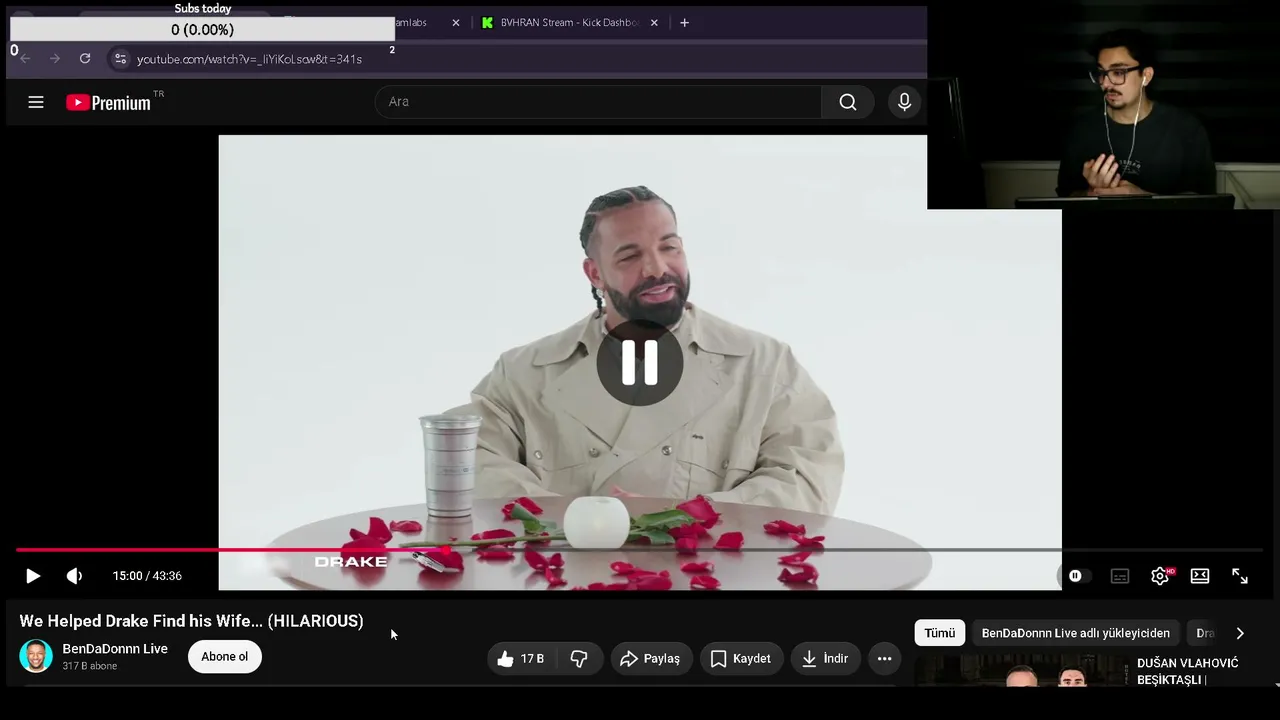Open the BenDaDonnn Live channel avatar
The width and height of the screenshot is (1280, 720).
click(x=36, y=656)
